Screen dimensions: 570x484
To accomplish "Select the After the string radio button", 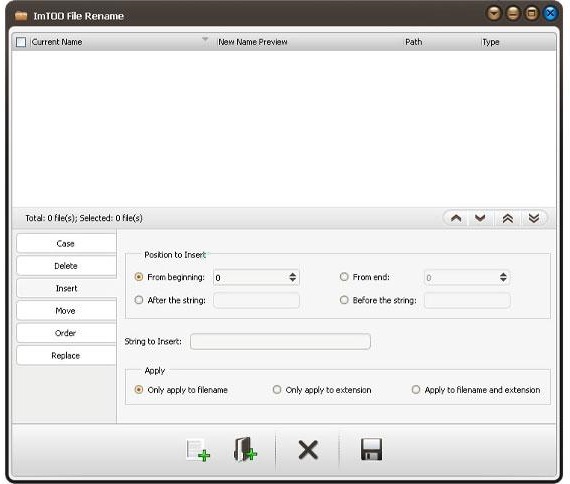I will (139, 300).
